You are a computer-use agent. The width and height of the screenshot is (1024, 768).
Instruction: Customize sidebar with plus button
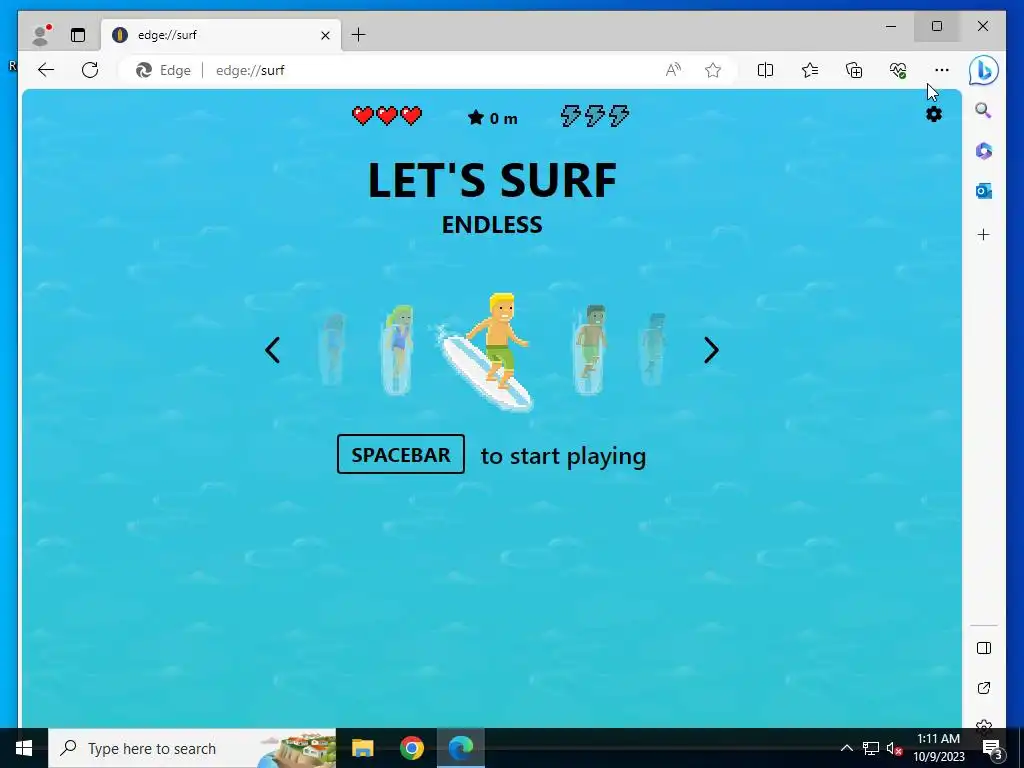(984, 234)
